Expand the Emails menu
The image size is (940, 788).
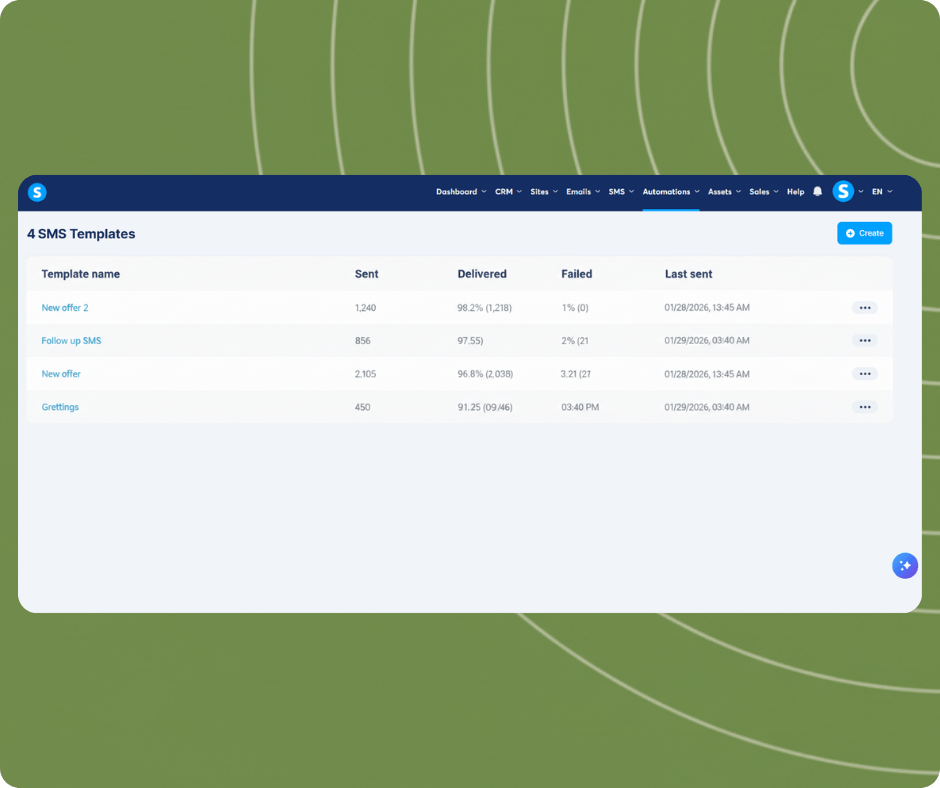tap(583, 192)
